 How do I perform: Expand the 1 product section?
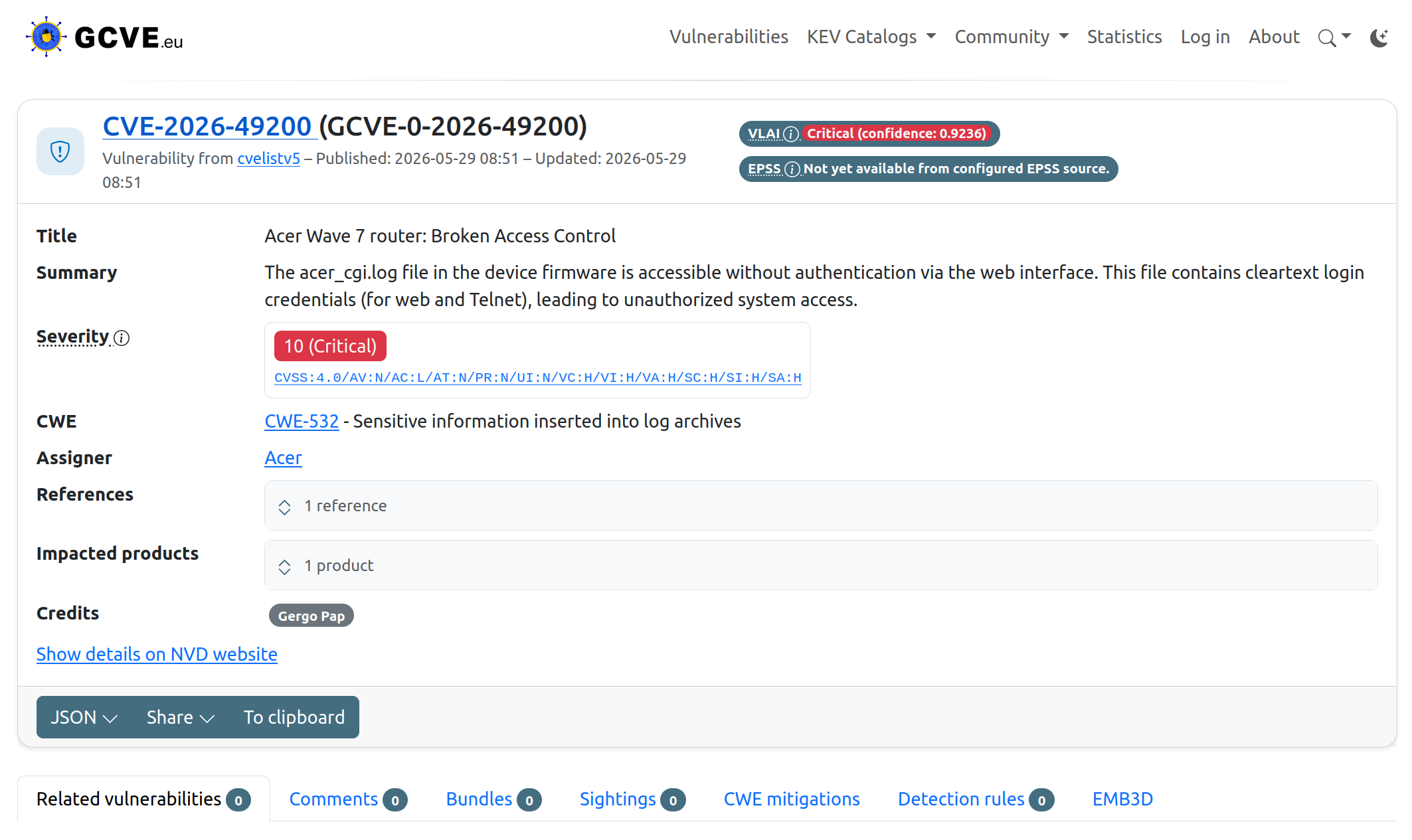821,565
